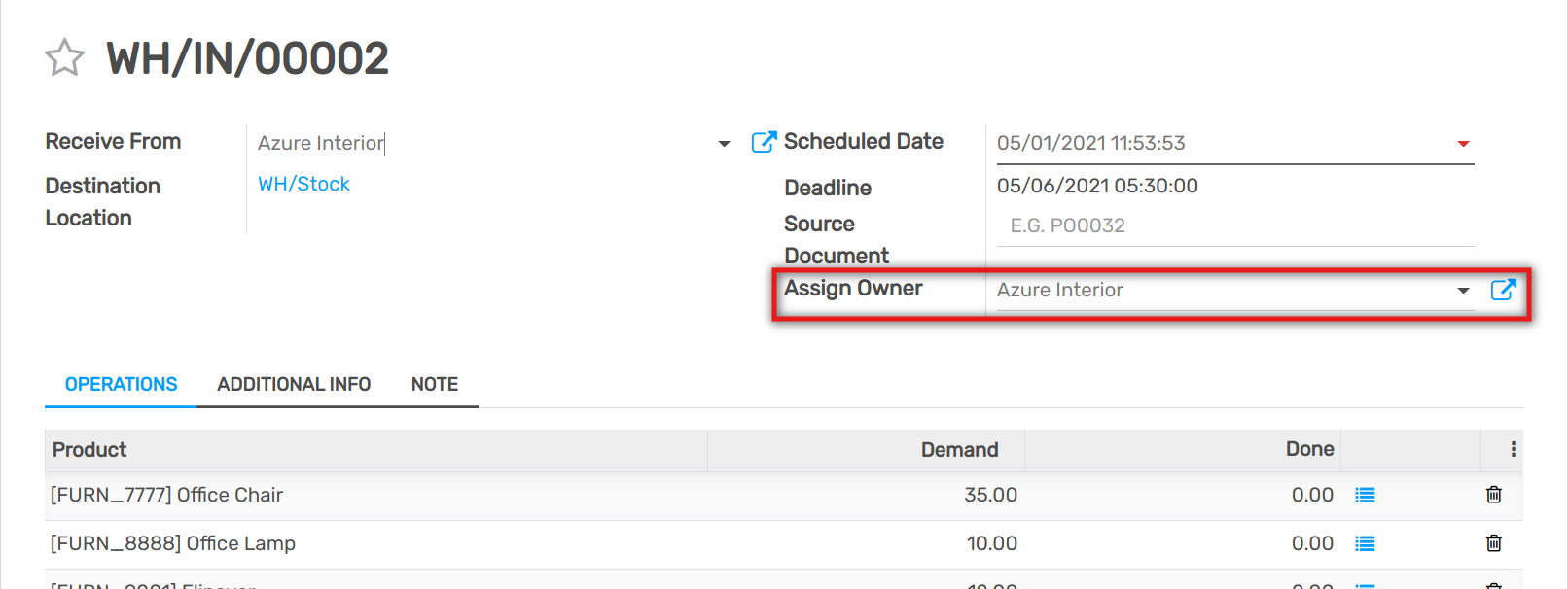The image size is (1568, 589).
Task: Delete the Office Chair line
Action: (x=1493, y=495)
